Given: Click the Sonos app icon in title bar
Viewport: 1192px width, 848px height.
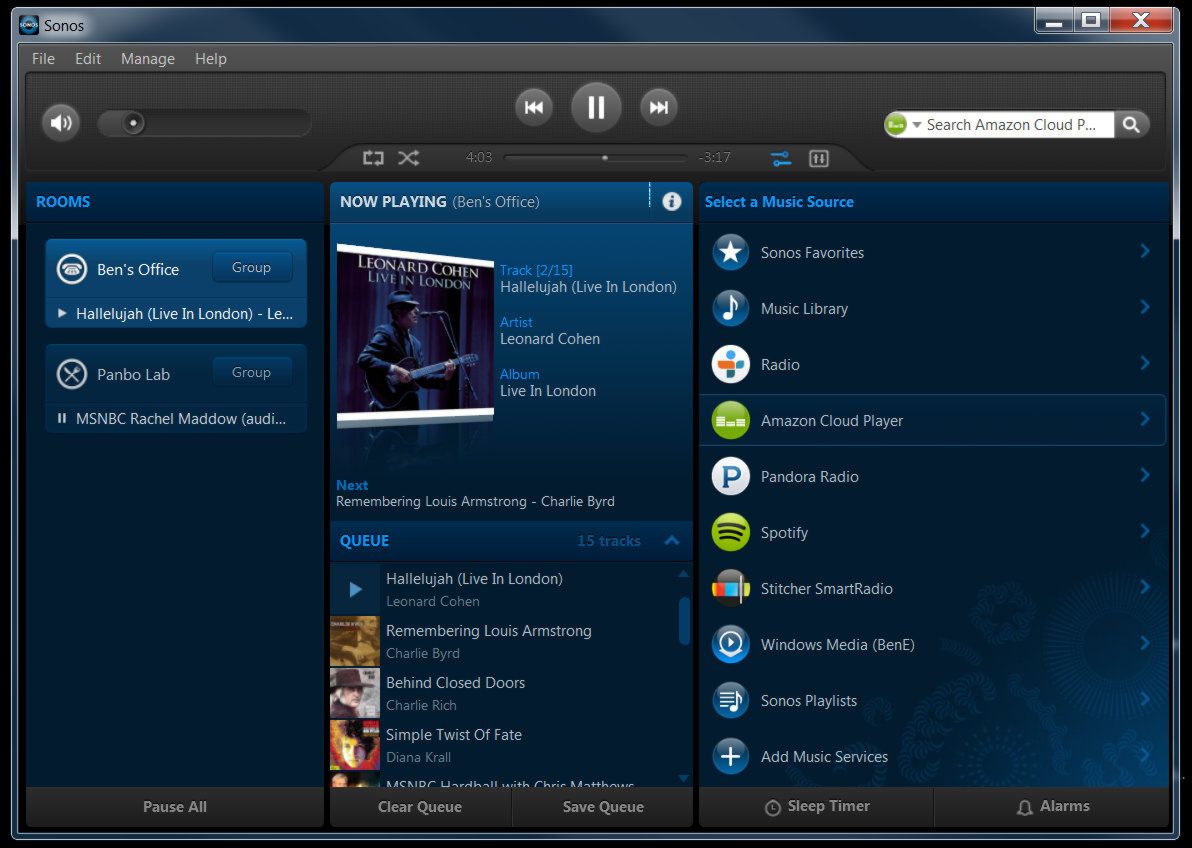Looking at the screenshot, I should click(29, 25).
